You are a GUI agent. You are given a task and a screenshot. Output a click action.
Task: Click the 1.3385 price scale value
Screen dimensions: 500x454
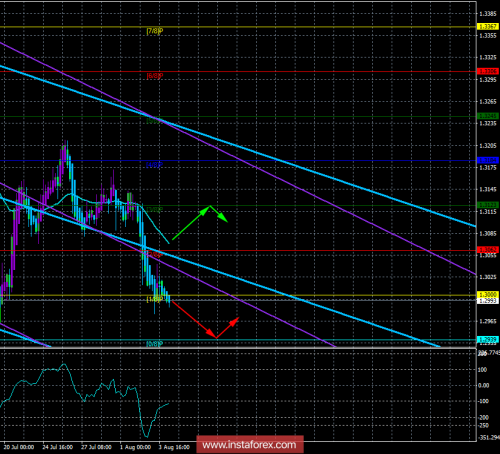pos(488,14)
